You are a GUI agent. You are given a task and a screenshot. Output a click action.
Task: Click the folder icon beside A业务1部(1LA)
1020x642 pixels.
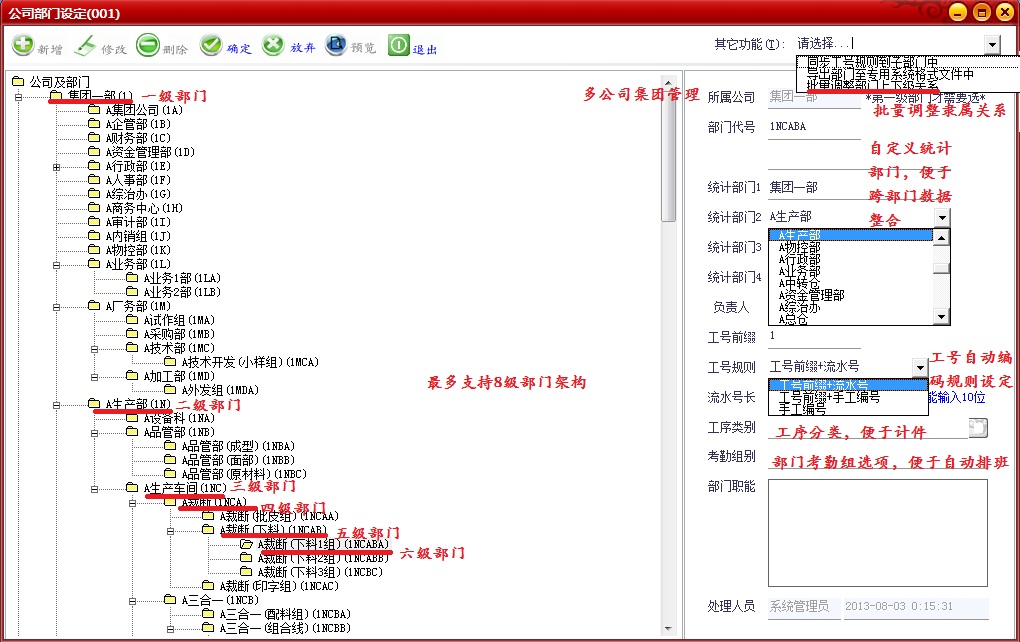coord(132,278)
